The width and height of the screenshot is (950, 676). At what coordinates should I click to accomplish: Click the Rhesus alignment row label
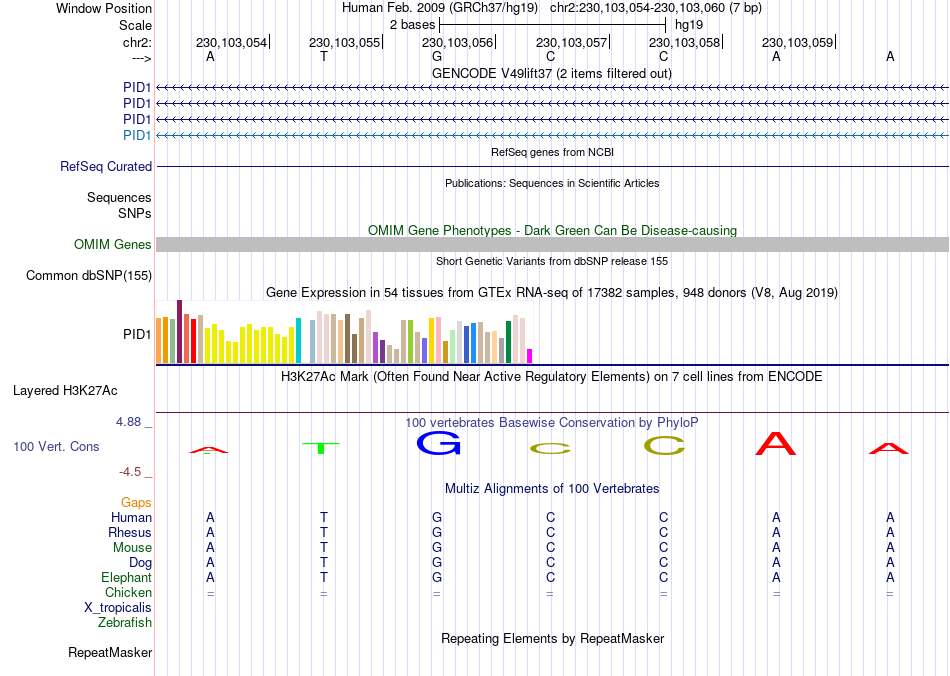point(130,532)
